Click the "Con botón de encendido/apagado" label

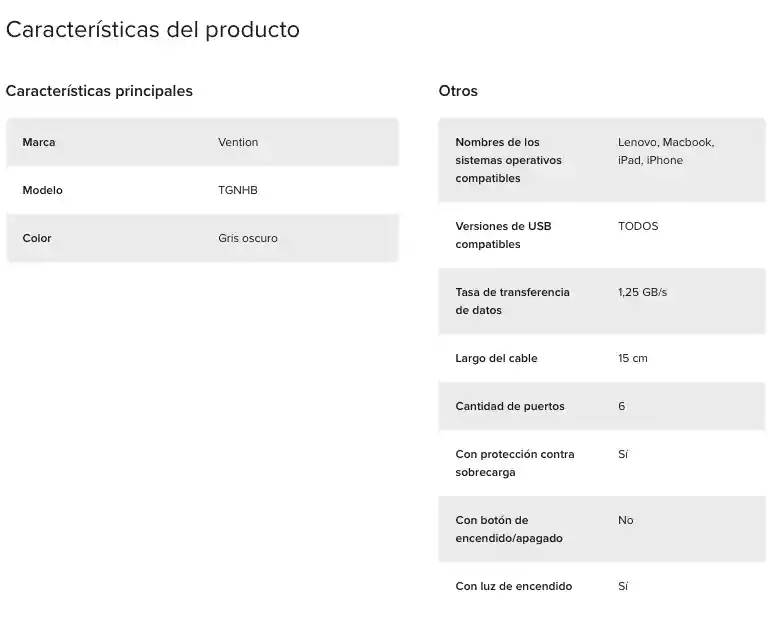point(508,529)
